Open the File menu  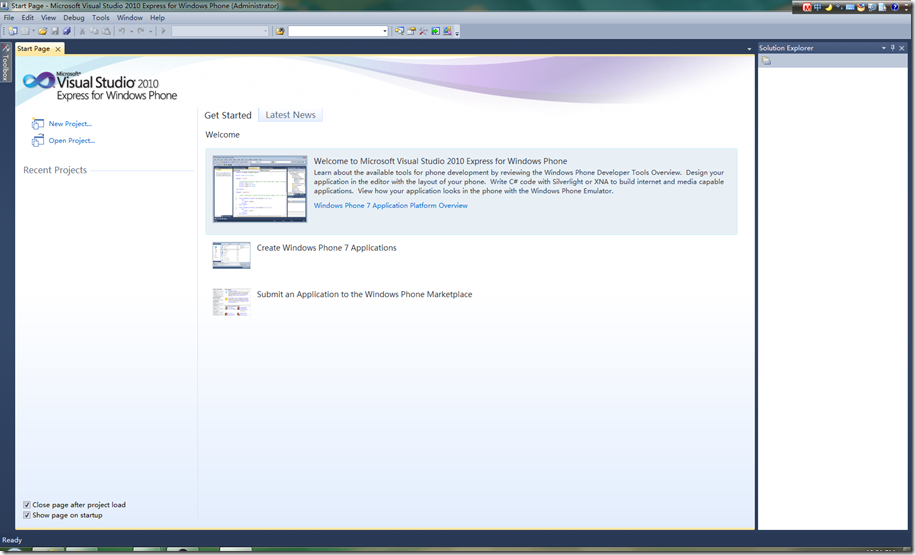(x=9, y=18)
